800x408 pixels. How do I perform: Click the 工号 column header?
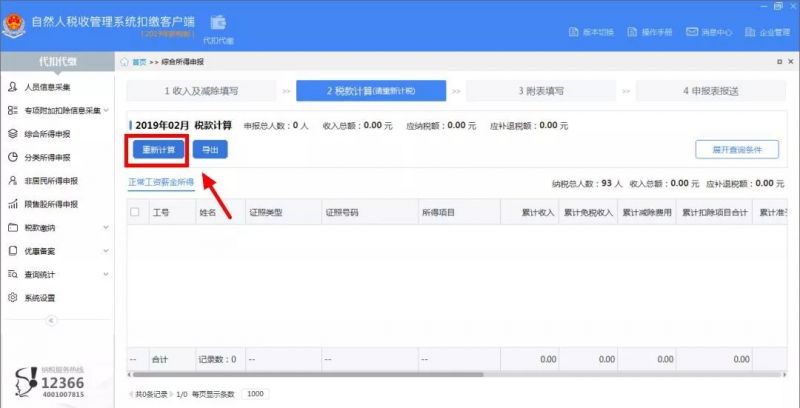point(171,212)
